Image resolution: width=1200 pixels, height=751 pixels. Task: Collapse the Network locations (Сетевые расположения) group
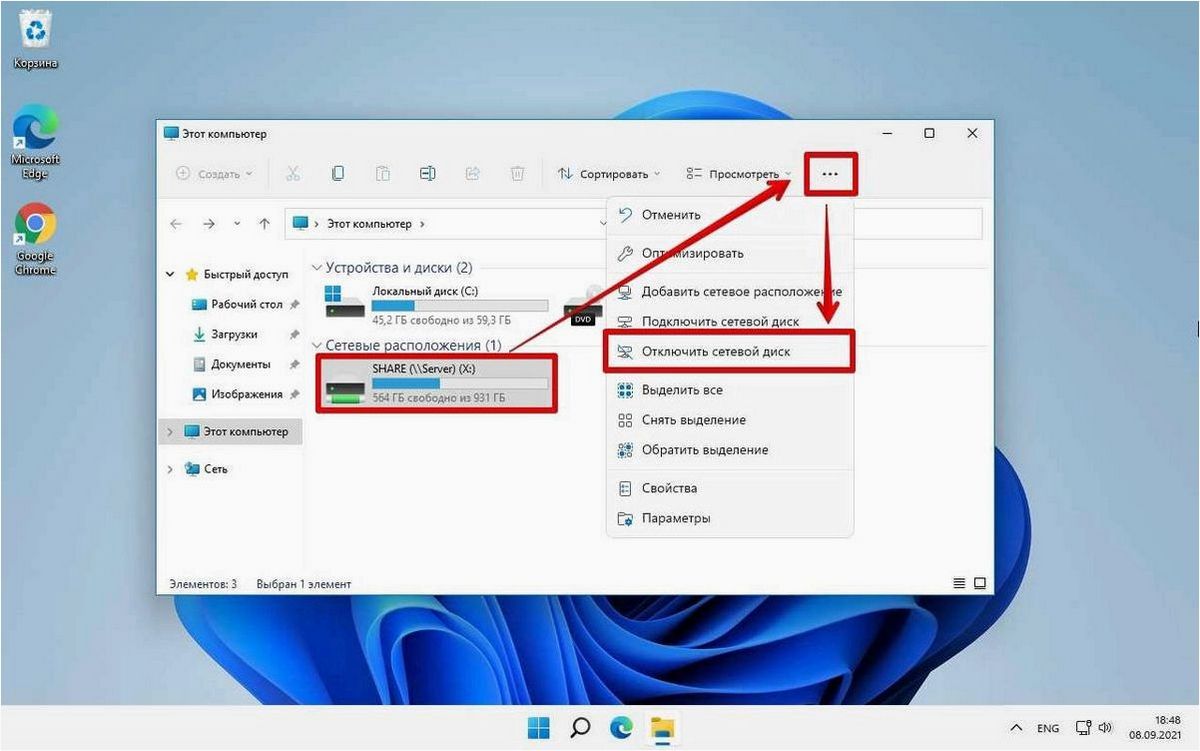coord(317,345)
